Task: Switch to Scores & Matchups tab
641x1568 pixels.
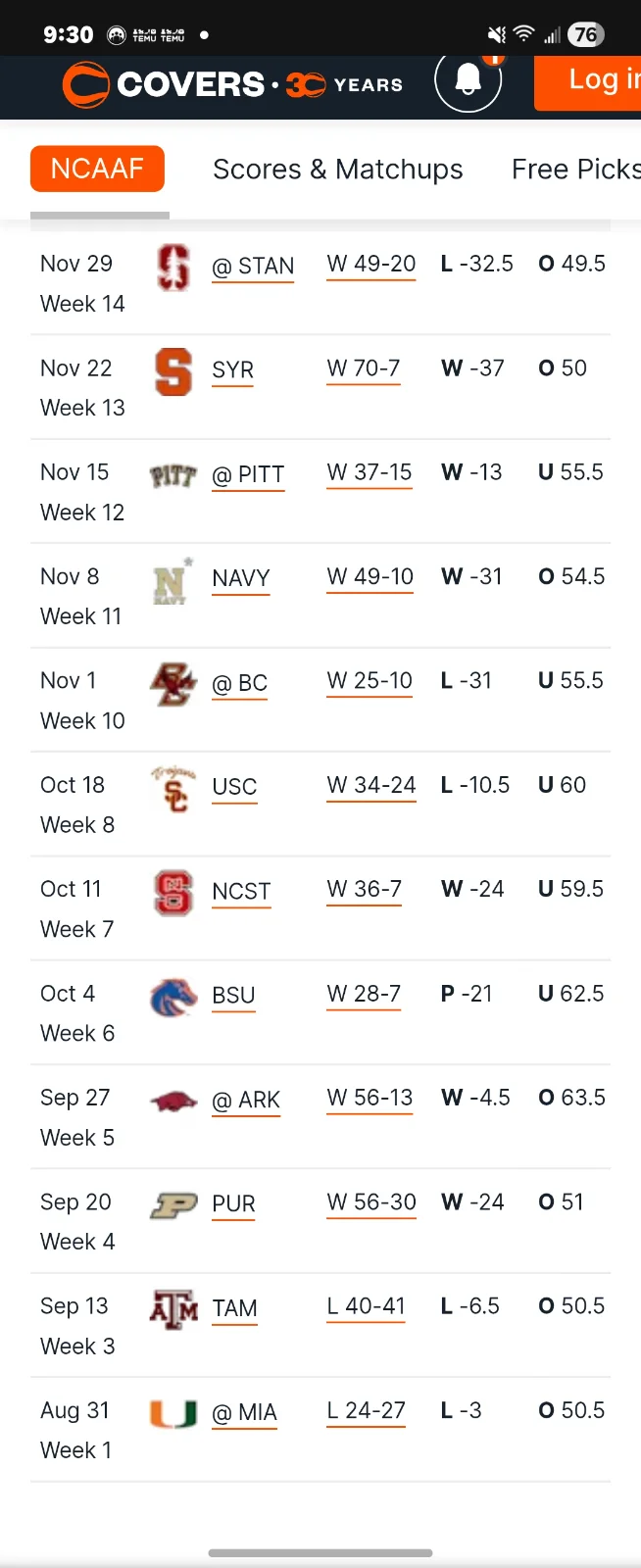Action: point(337,170)
